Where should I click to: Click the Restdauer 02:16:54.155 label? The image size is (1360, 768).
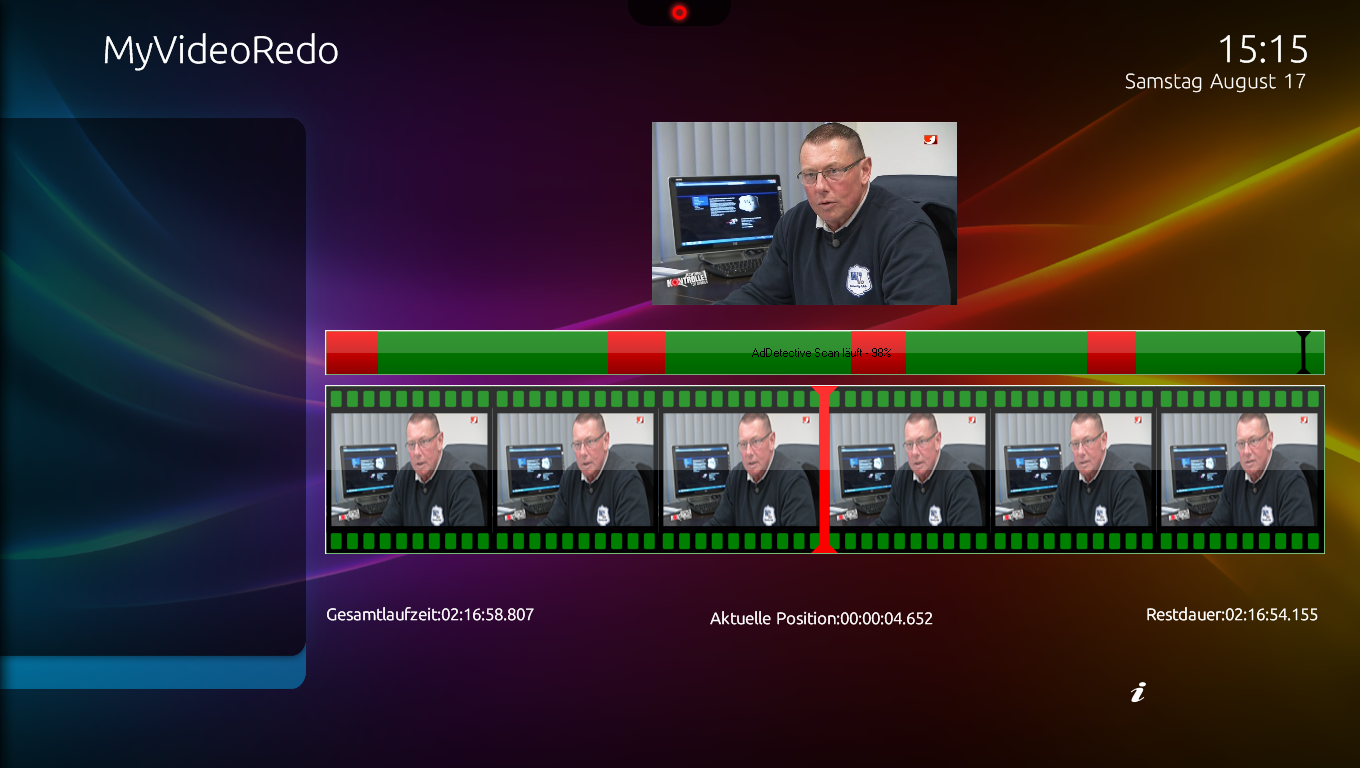pyautogui.click(x=1232, y=614)
